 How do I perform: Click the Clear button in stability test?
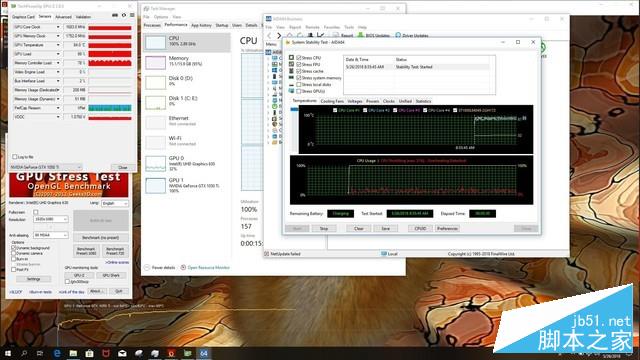click(x=358, y=229)
